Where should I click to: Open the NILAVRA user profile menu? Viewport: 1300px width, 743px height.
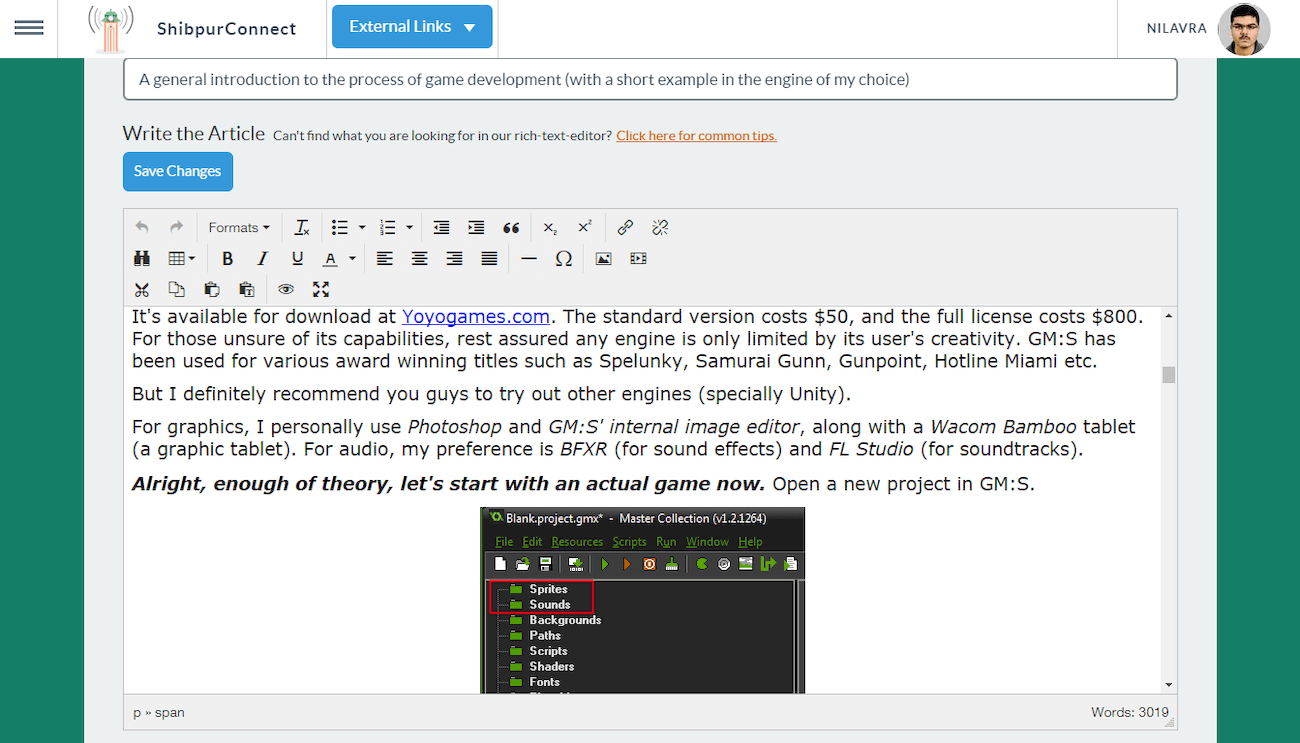pyautogui.click(x=1209, y=29)
